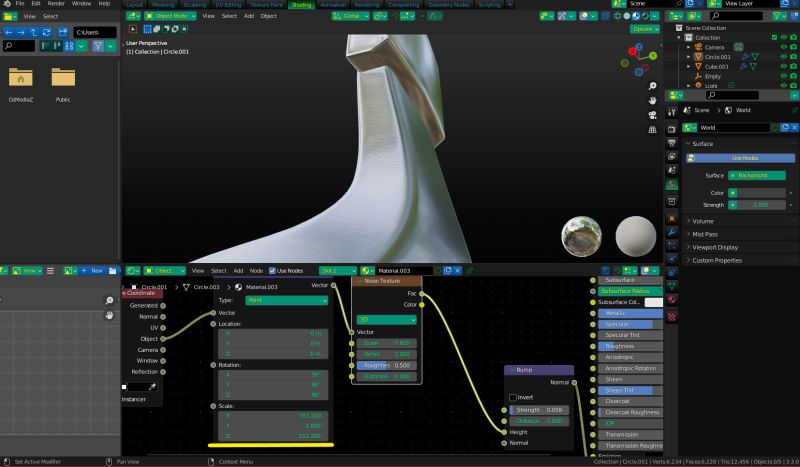Open Noise Texture 3D dimensions dropdown

click(387, 319)
